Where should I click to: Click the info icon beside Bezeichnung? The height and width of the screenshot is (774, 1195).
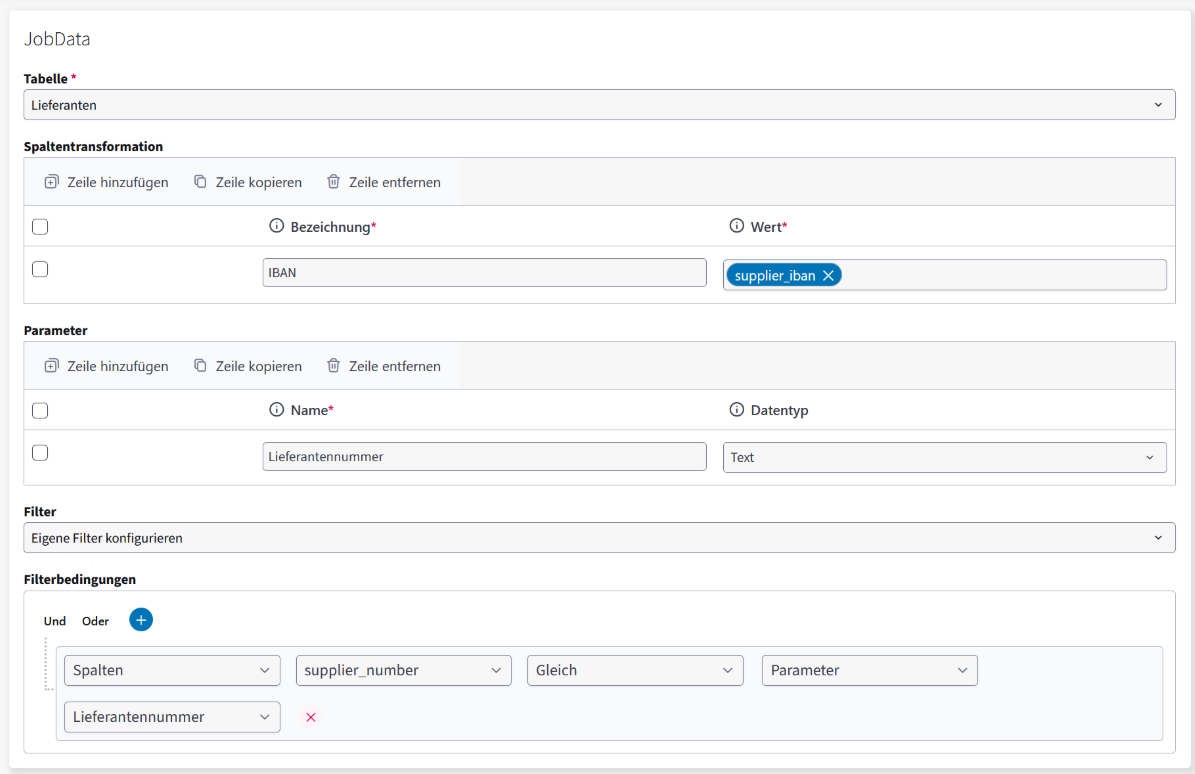click(x=277, y=226)
